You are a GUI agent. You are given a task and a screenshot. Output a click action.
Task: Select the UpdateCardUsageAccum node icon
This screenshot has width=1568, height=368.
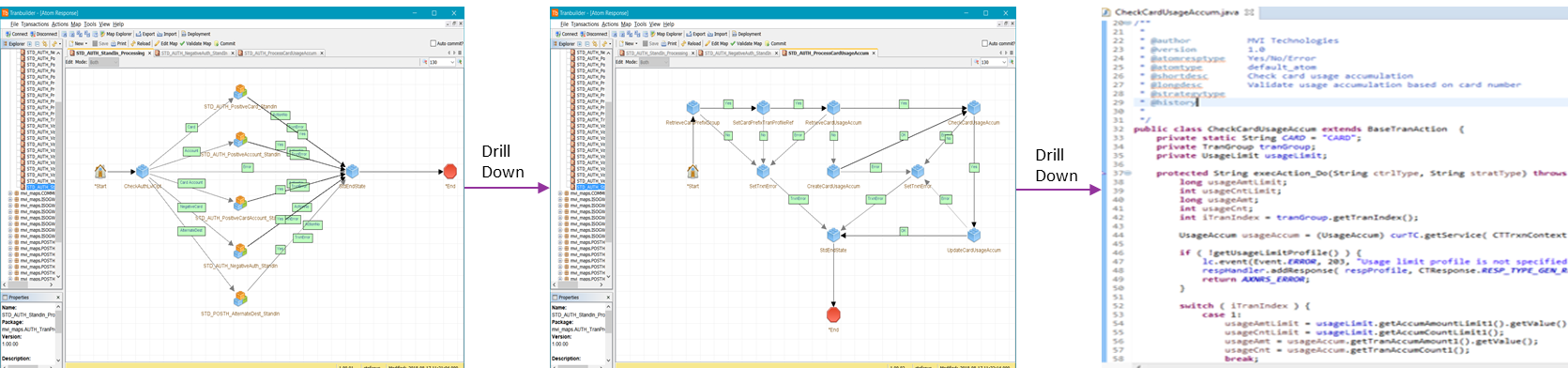coord(974,235)
